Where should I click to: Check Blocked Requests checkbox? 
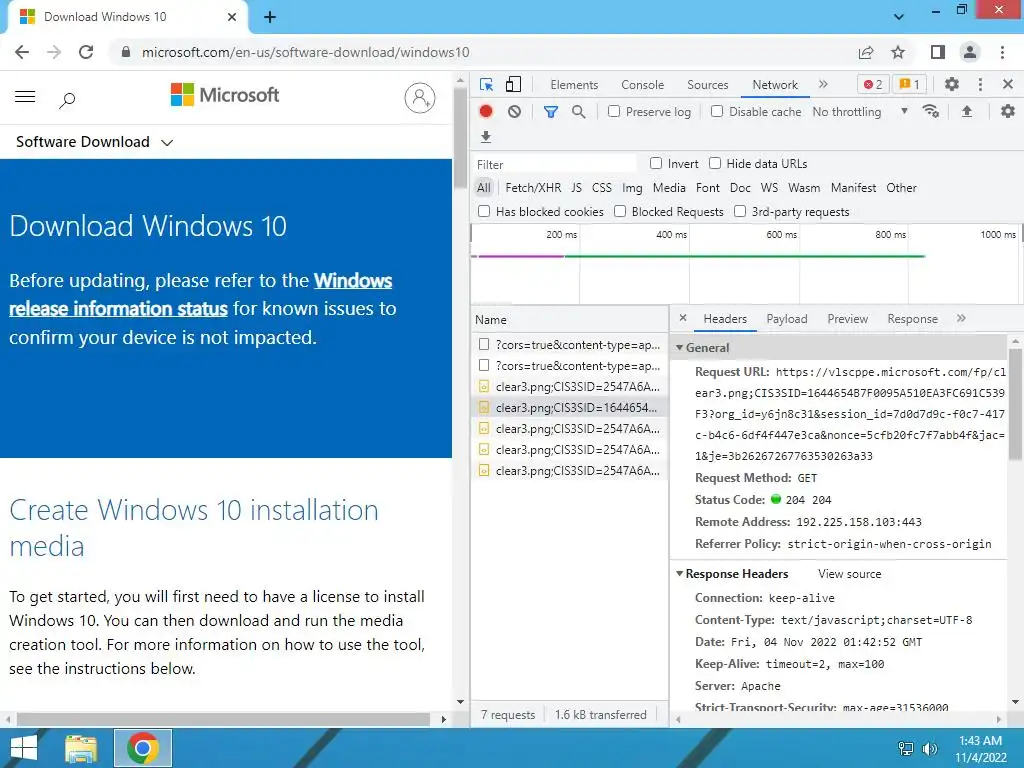620,211
